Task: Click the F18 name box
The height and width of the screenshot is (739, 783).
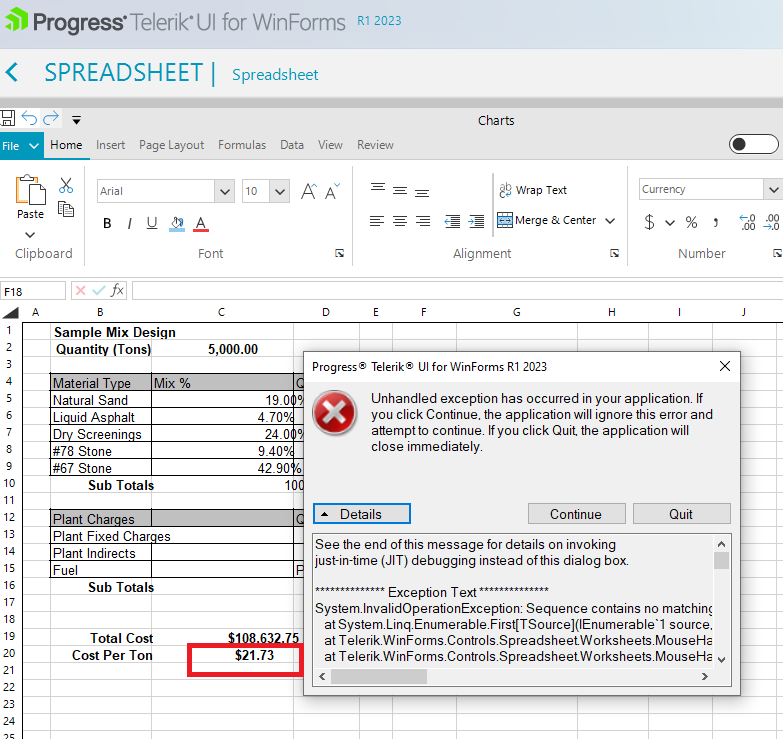Action: point(33,291)
